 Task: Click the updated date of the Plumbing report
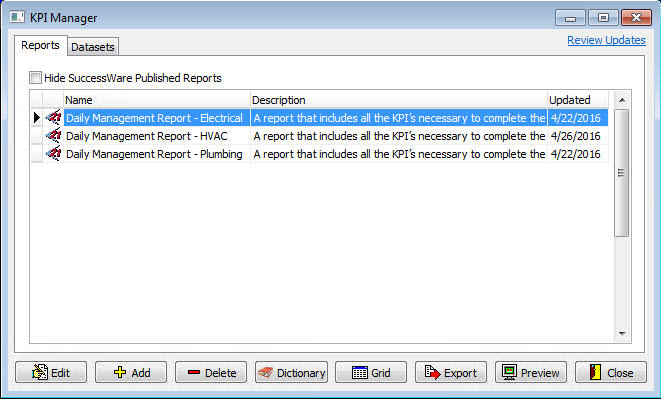pos(578,154)
